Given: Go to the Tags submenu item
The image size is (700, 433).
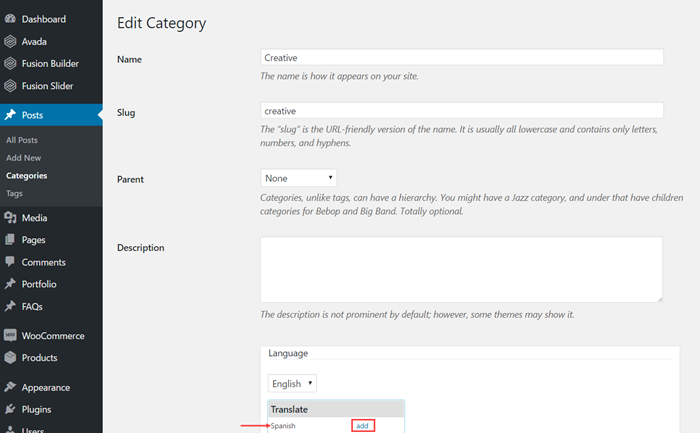Looking at the screenshot, I should [14, 193].
